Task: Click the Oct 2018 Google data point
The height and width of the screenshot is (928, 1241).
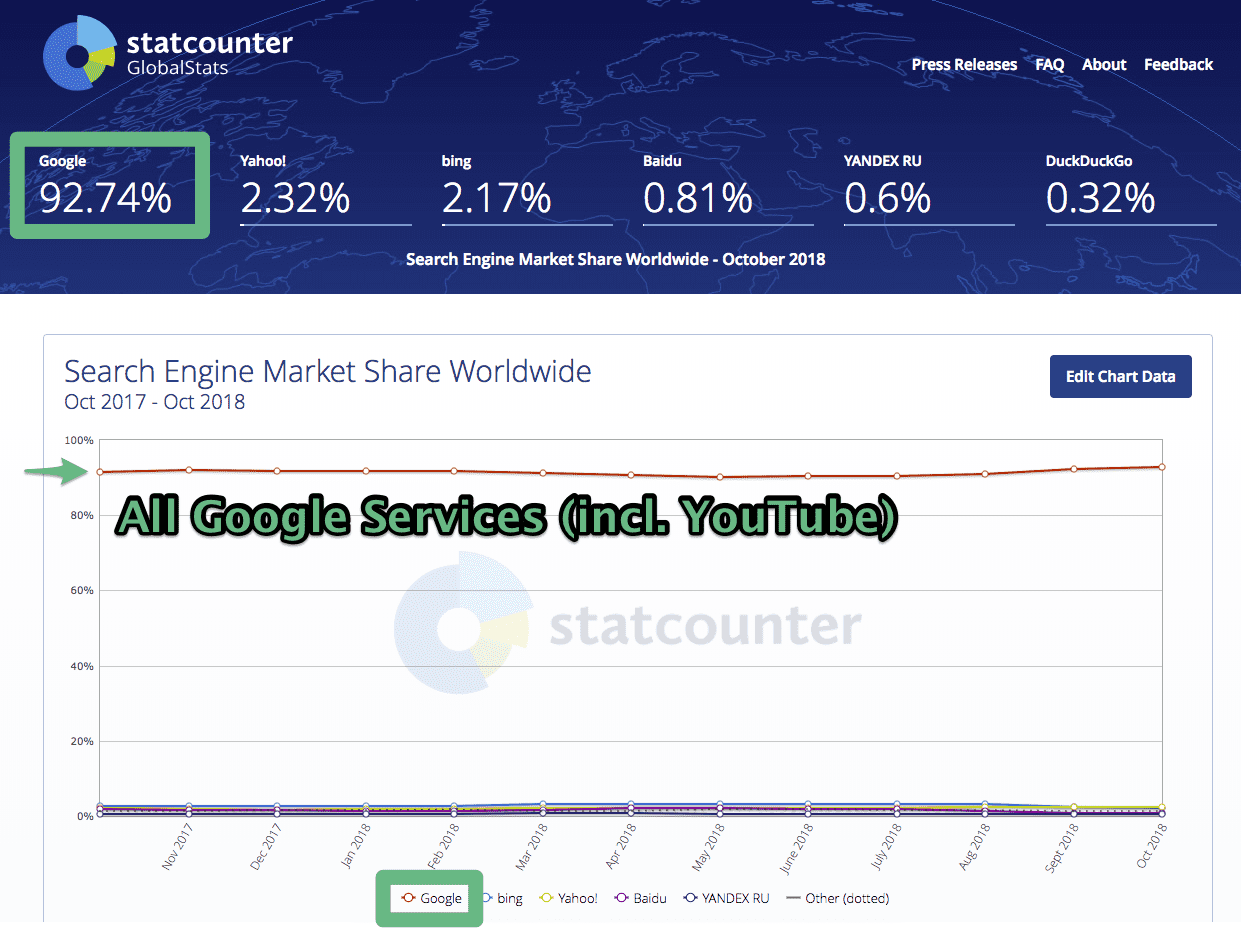Action: 1160,466
